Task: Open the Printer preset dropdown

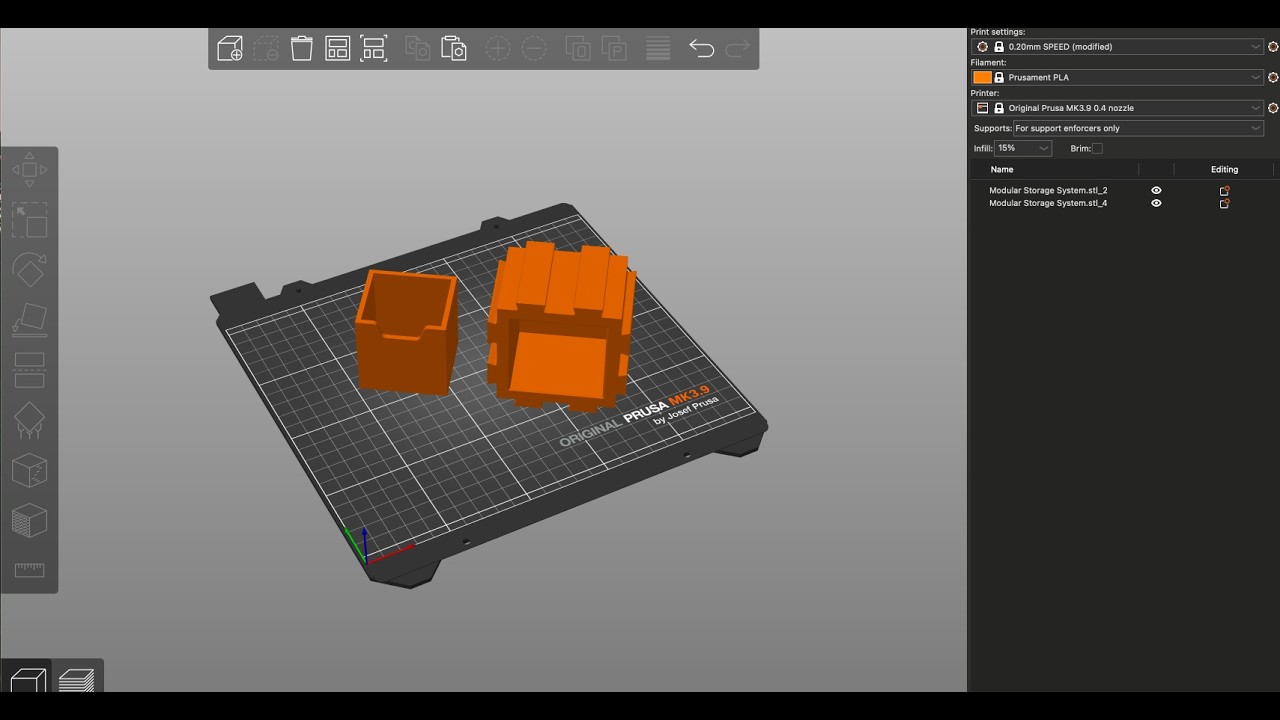Action: coord(1118,108)
